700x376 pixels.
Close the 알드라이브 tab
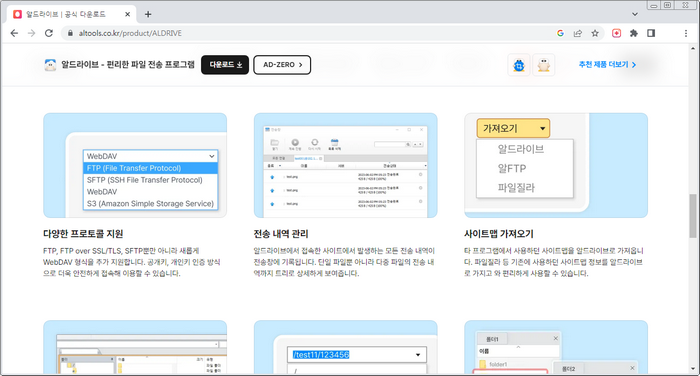(127, 14)
